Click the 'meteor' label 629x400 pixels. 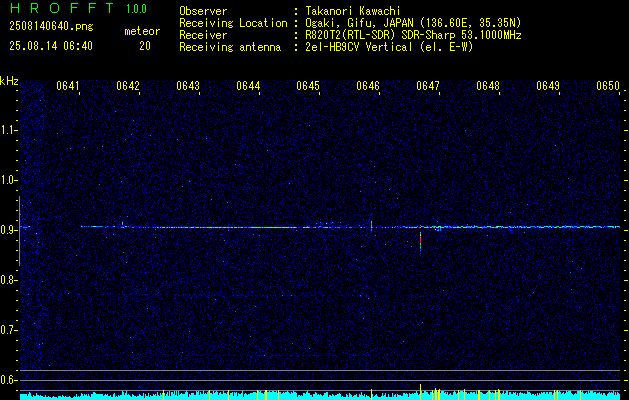point(142,31)
